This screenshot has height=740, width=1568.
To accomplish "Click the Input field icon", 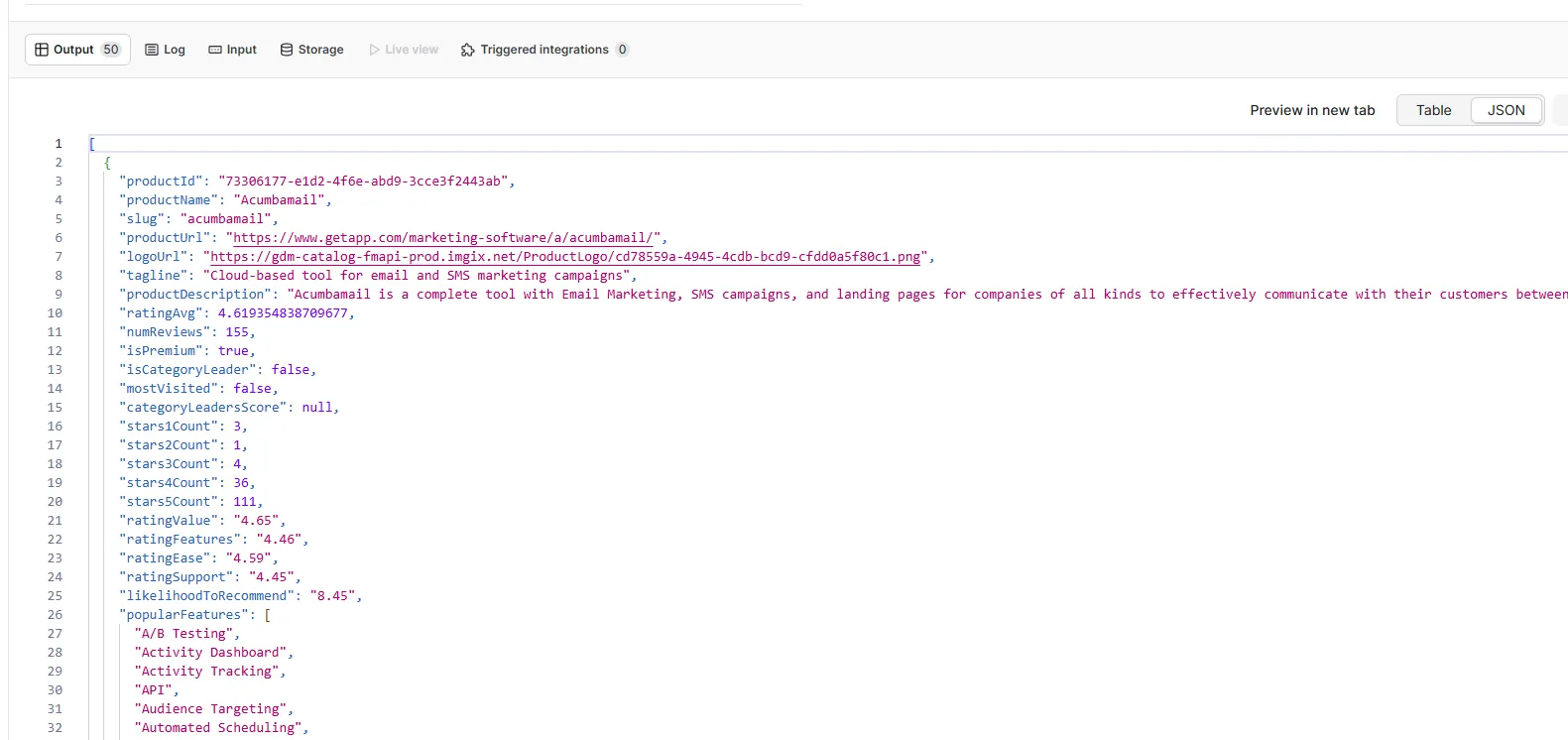I will 215,50.
